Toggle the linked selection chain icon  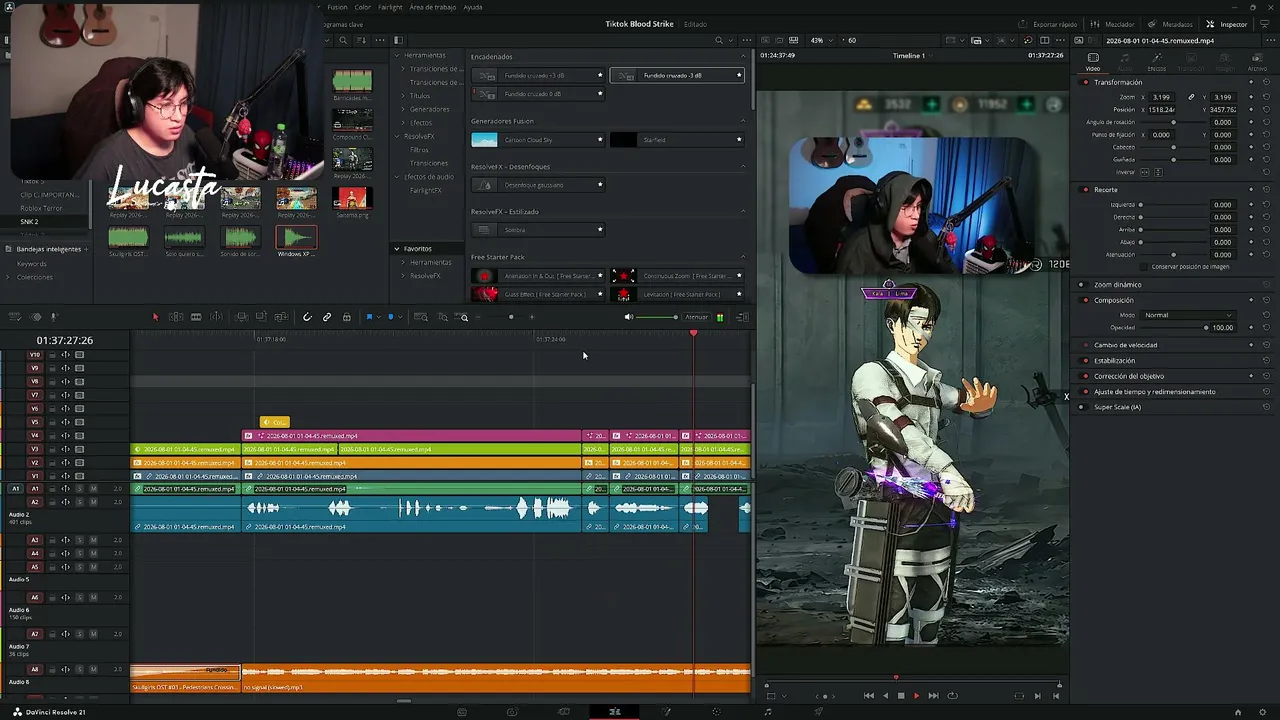327,317
